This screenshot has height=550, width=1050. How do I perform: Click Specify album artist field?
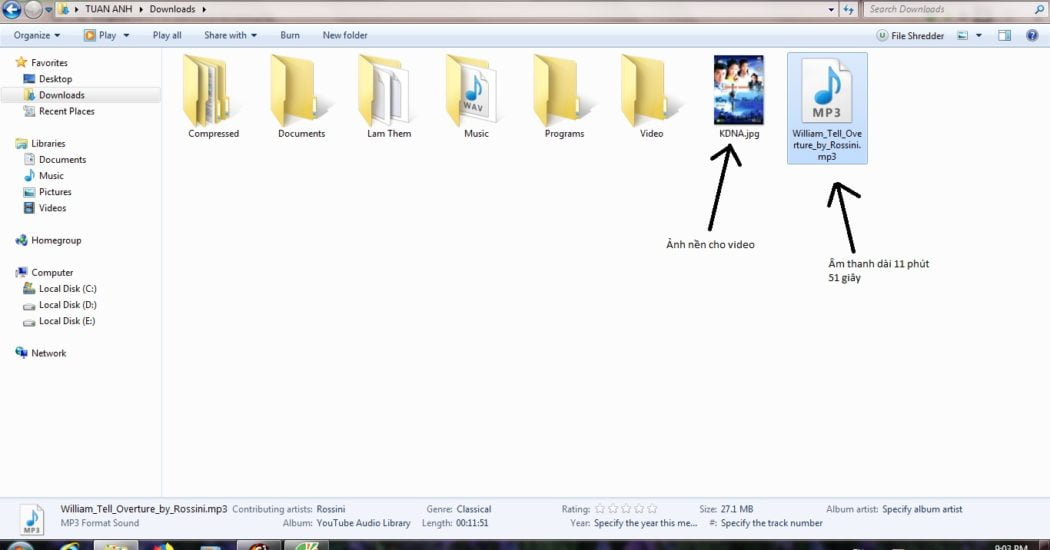point(922,509)
